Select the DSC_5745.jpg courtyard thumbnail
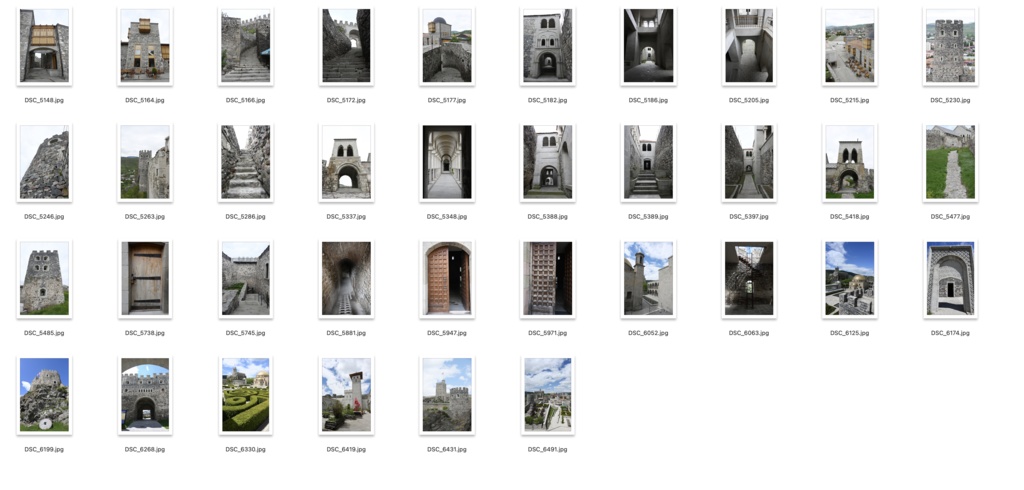 coord(246,278)
